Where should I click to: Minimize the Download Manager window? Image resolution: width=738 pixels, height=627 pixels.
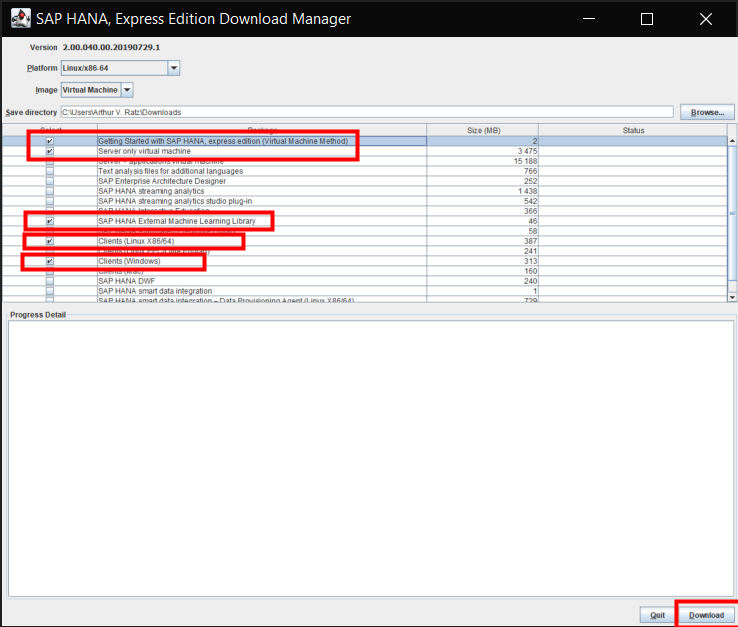[x=589, y=19]
